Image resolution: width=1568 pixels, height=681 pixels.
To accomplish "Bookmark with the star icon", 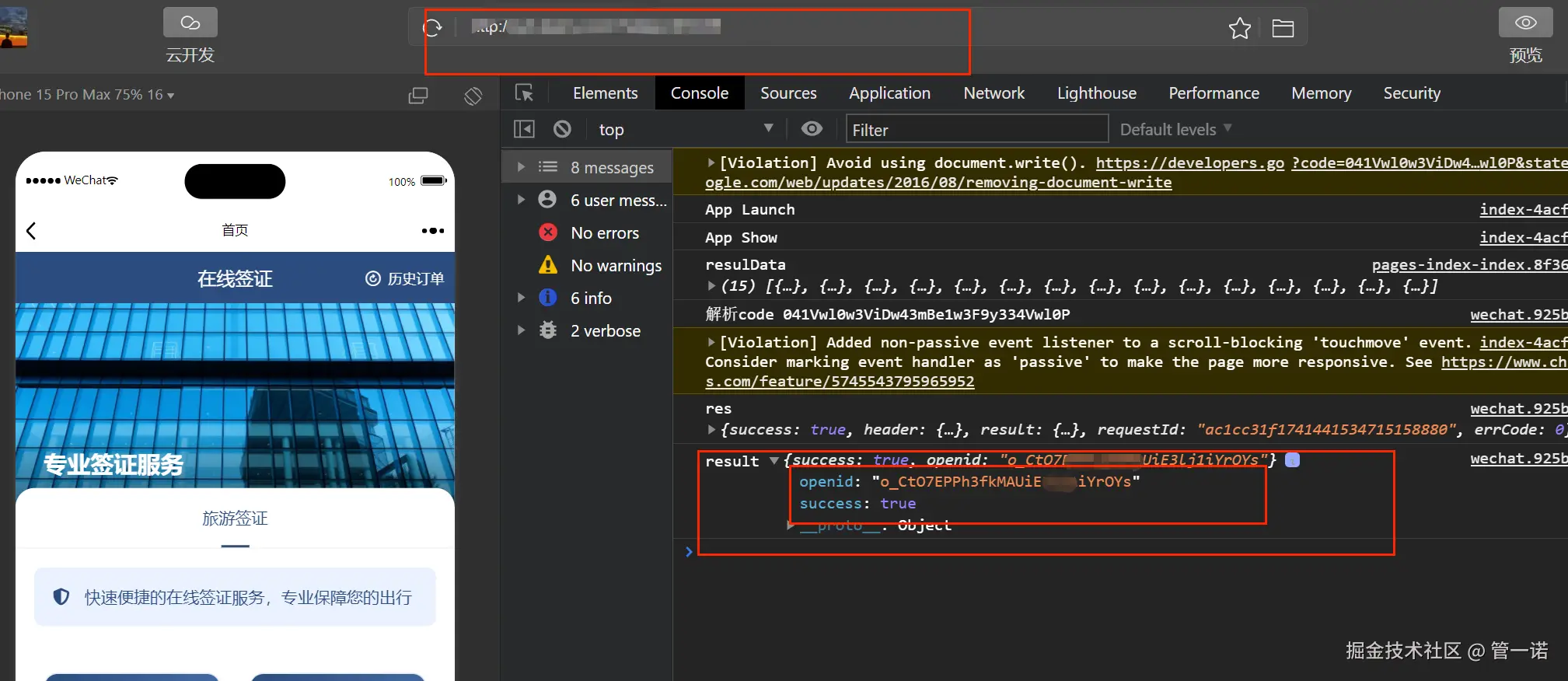I will click(1240, 29).
